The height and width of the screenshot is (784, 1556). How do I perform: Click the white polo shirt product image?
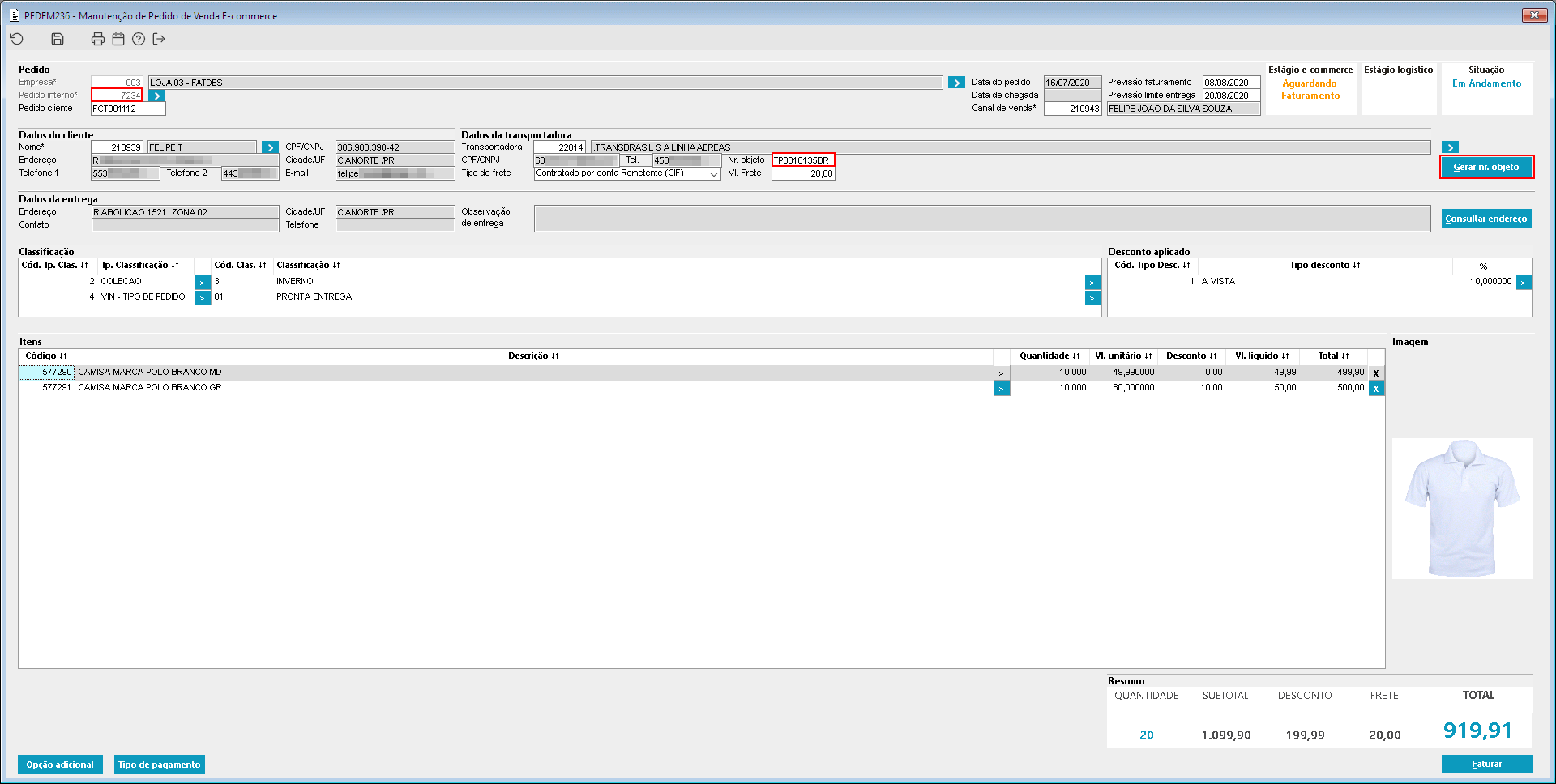tap(1462, 509)
